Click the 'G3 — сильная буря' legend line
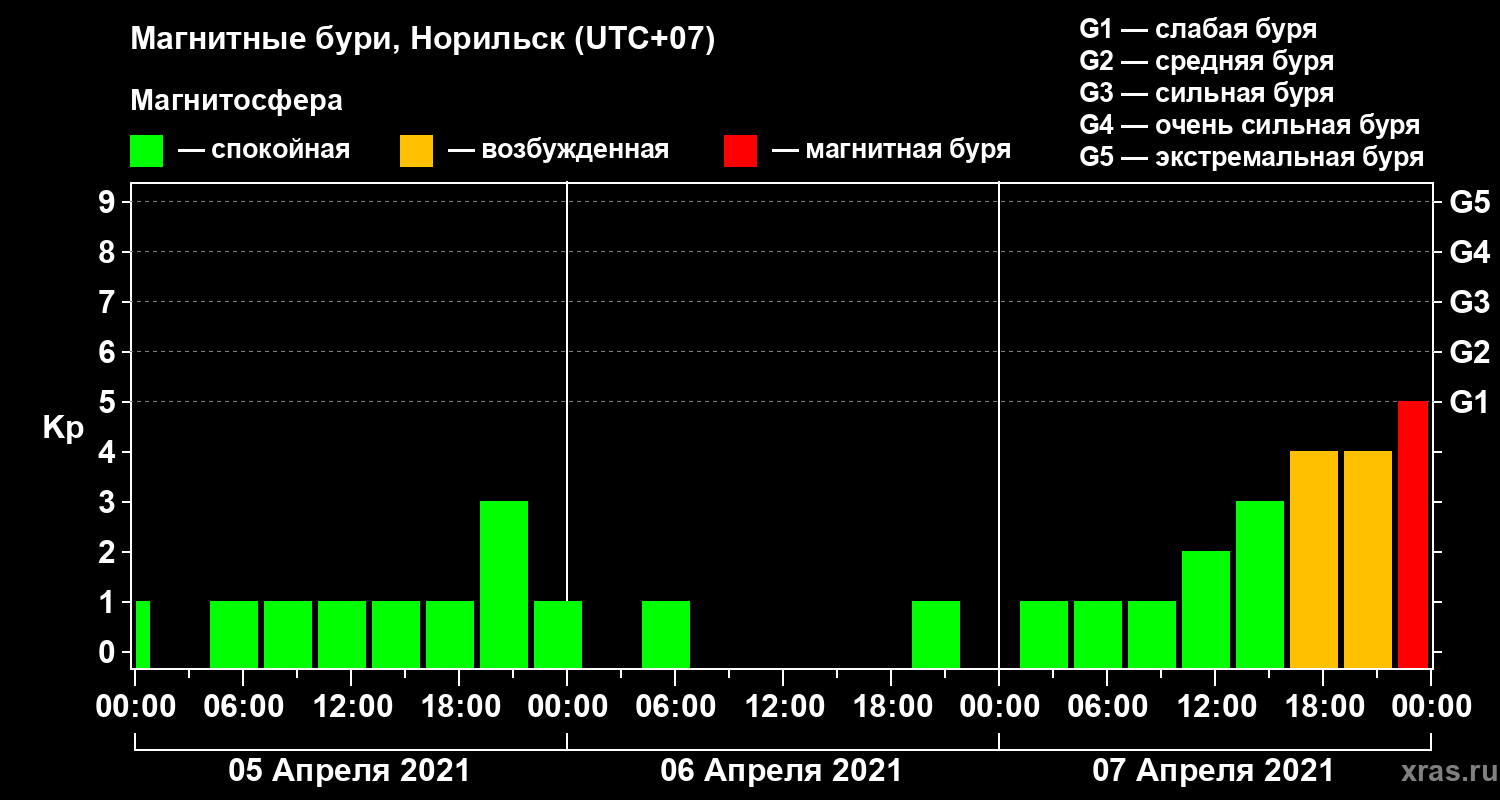 [1206, 93]
